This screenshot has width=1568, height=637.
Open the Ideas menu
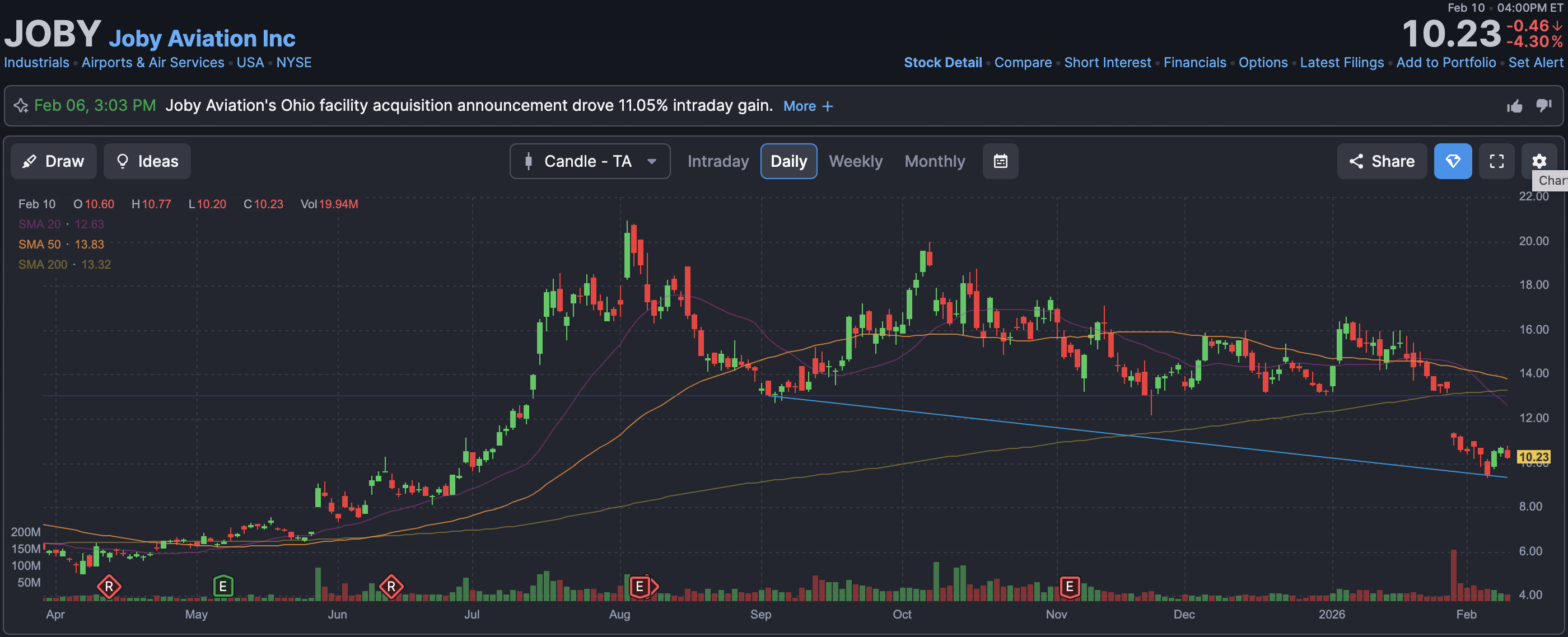147,161
